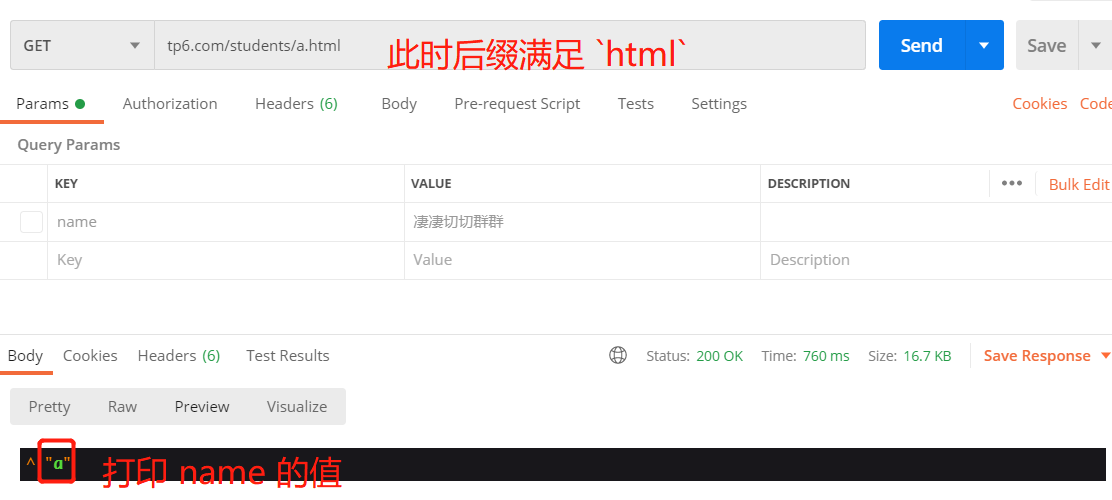The width and height of the screenshot is (1112, 500).
Task: Click the empty Value placeholder field
Action: pos(582,260)
